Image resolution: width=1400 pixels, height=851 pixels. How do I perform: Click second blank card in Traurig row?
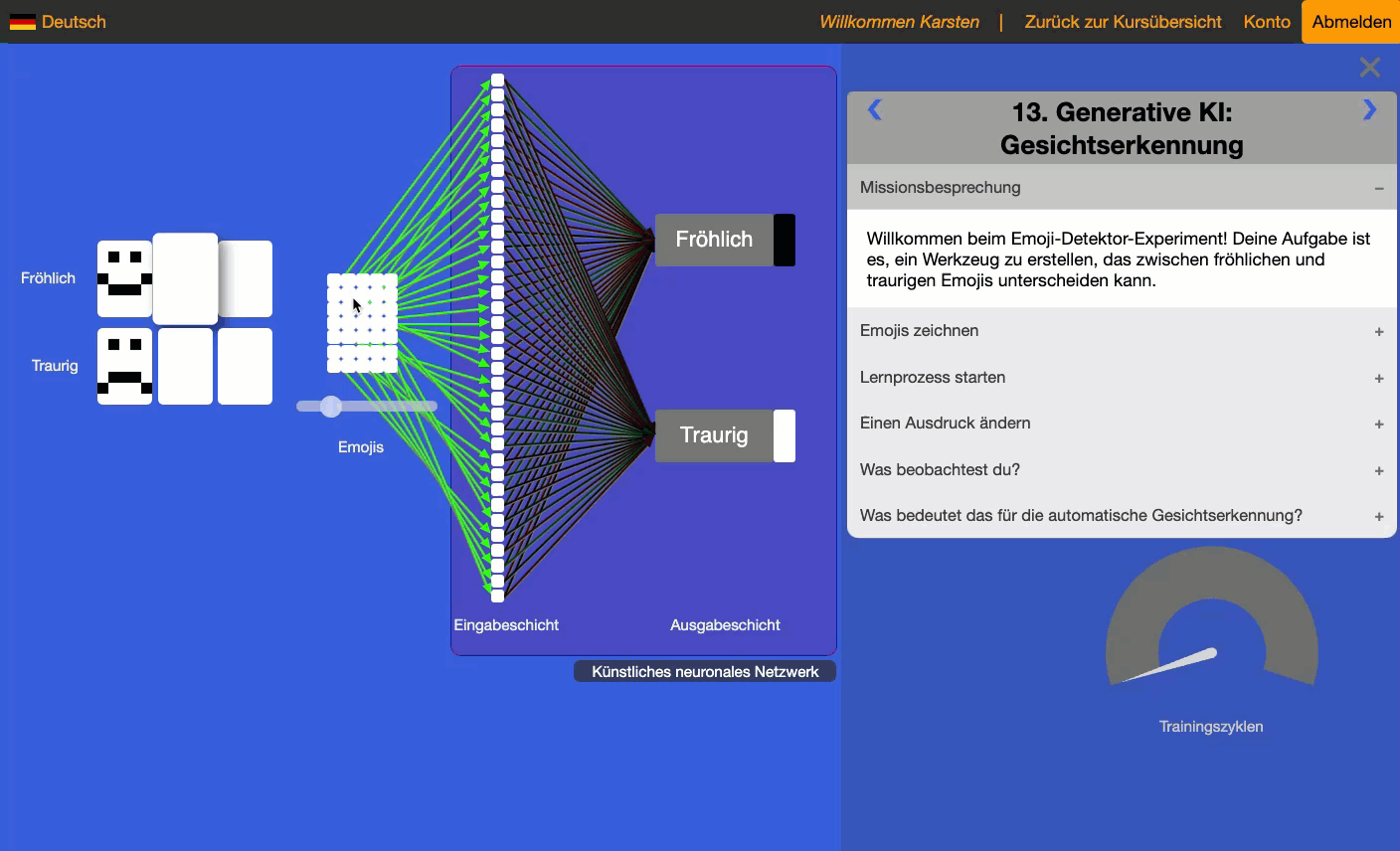185,366
